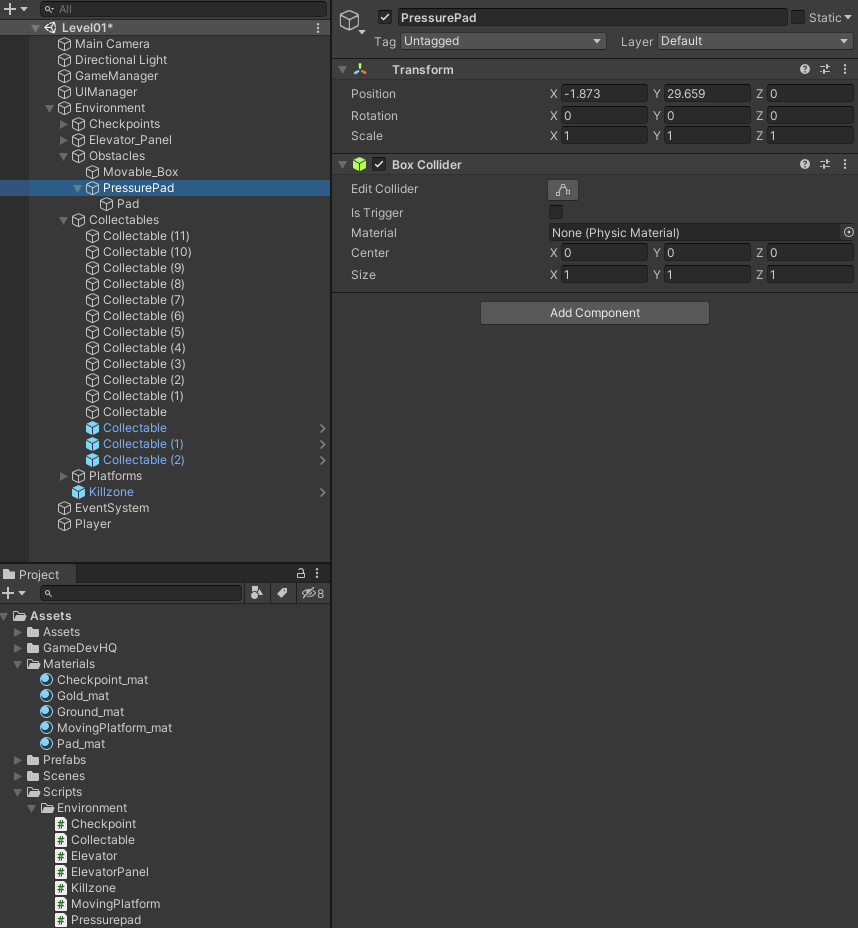
Task: Click the Project search field
Action: (141, 593)
